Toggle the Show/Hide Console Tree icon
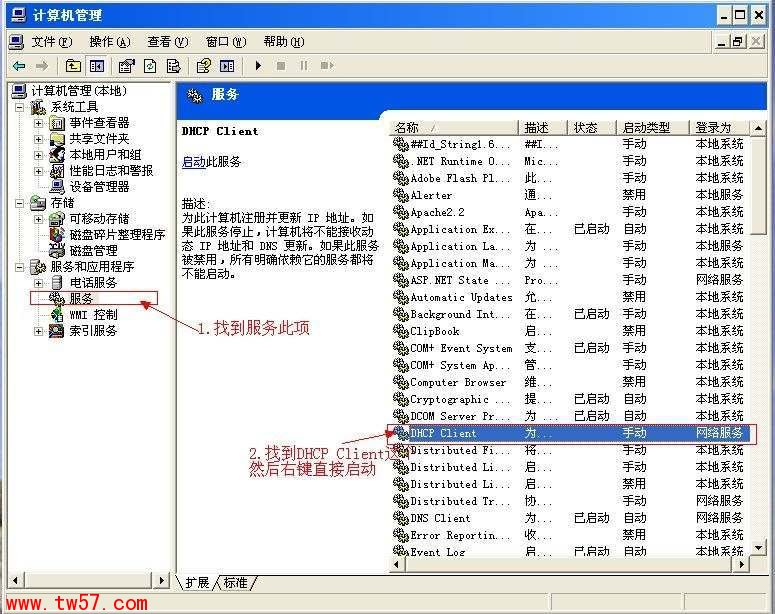This screenshot has height=614, width=775. click(x=97, y=66)
